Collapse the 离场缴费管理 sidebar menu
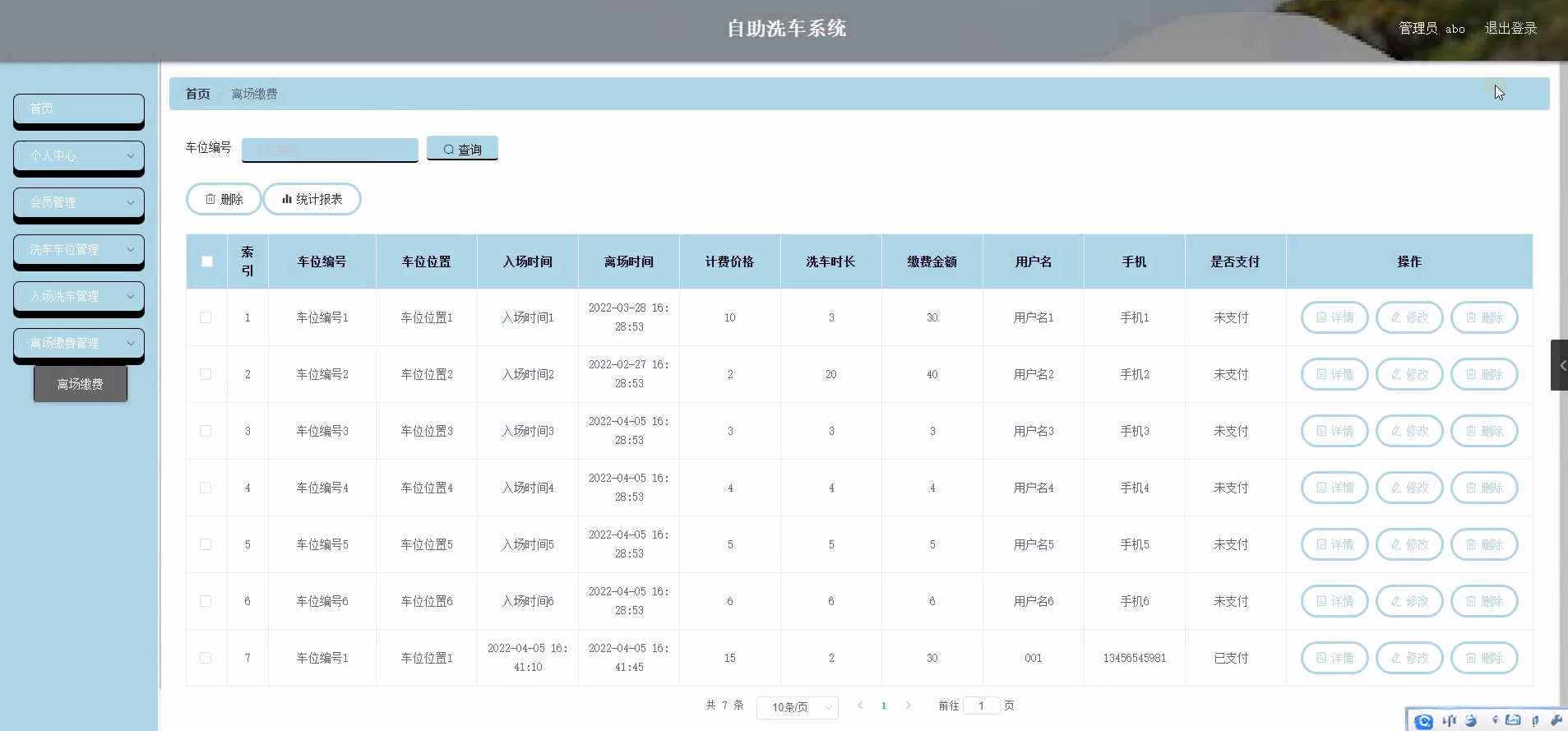Viewport: 1568px width, 731px height. coord(79,344)
